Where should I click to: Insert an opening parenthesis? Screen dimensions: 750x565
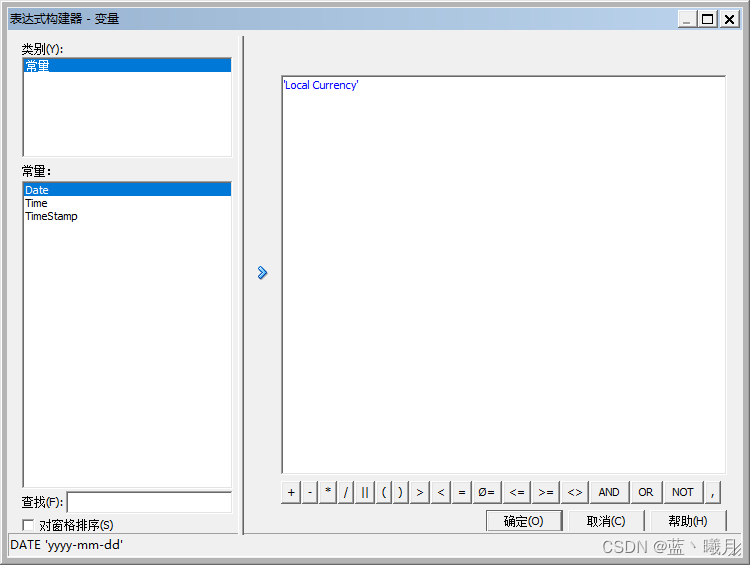(x=384, y=492)
